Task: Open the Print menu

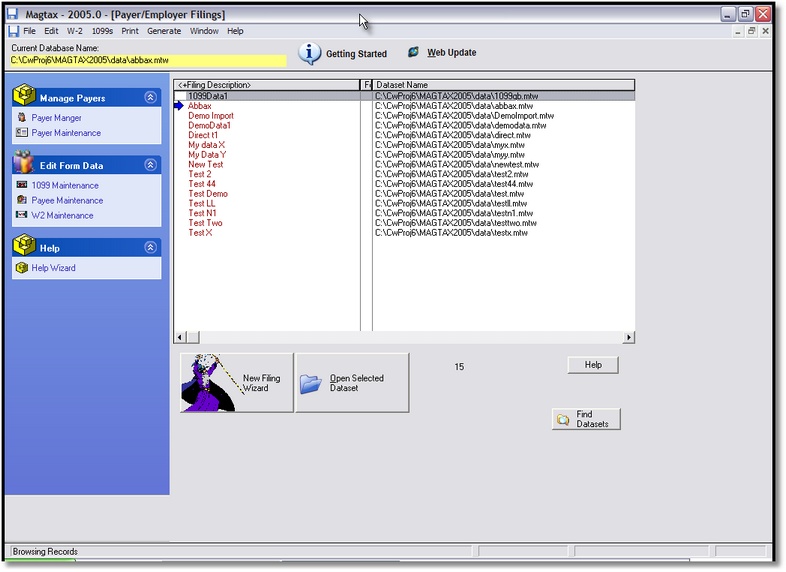Action: point(130,31)
